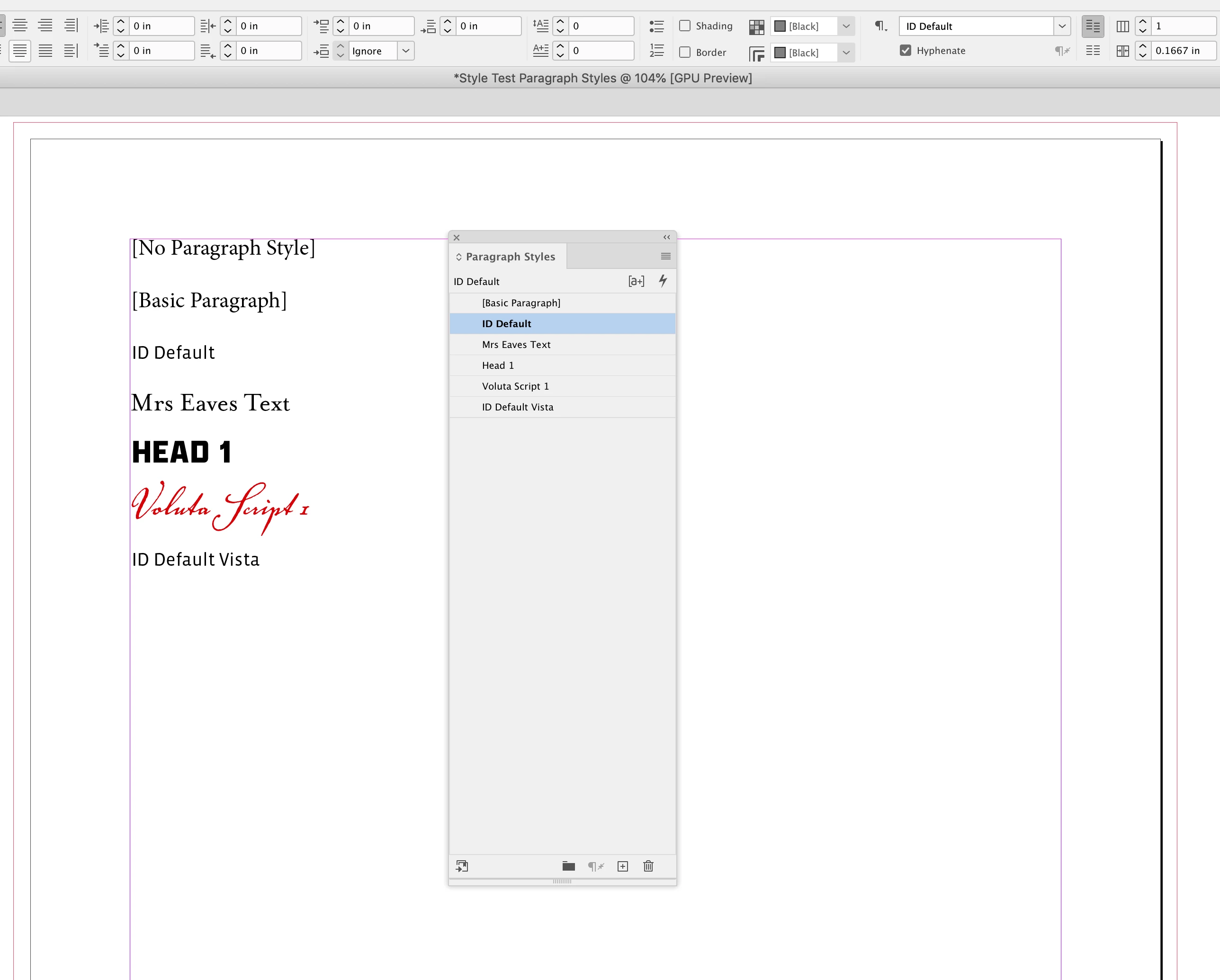Click the create new style group folder icon

tap(568, 866)
